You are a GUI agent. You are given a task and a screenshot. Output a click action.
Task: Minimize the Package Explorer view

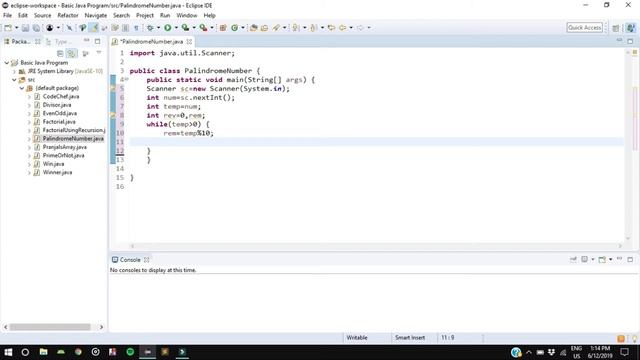click(x=87, y=41)
